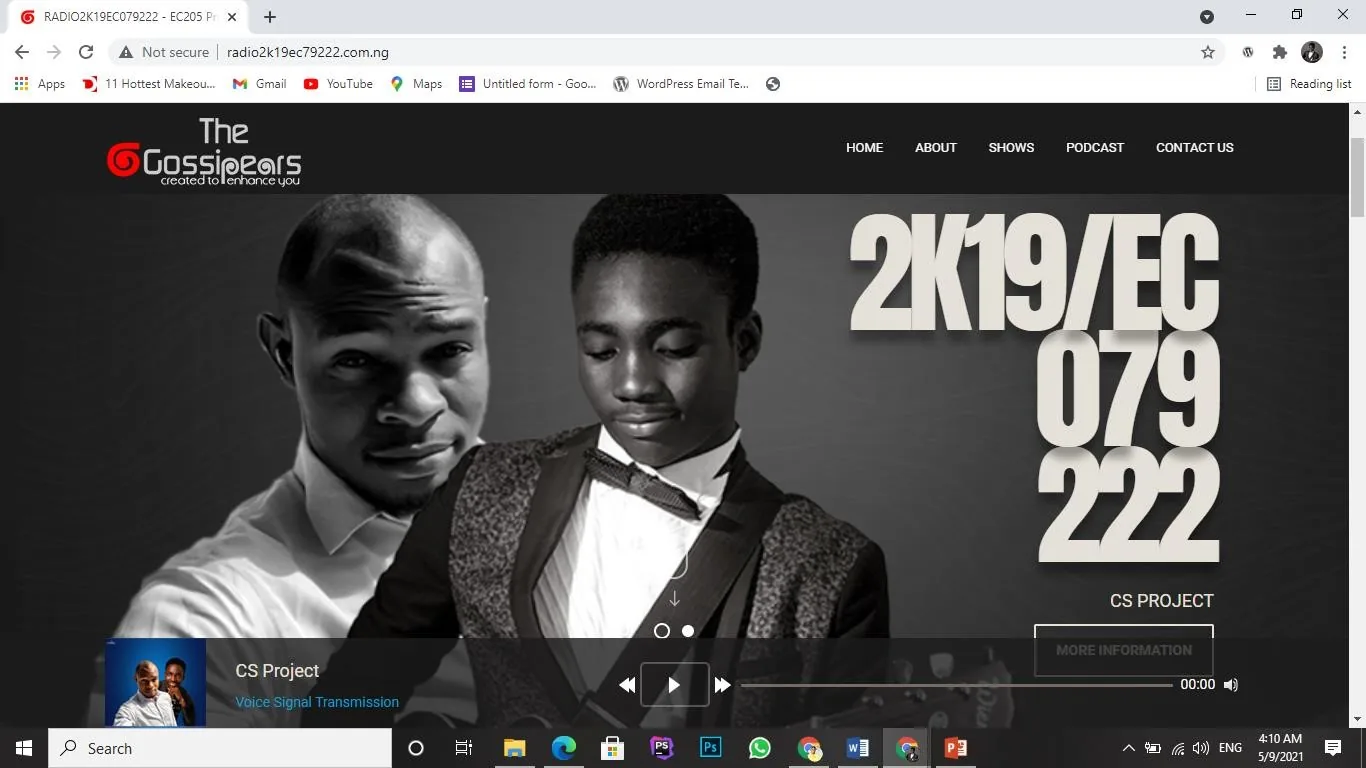The image size is (1366, 768).
Task: Open the HOME menu item
Action: click(864, 147)
